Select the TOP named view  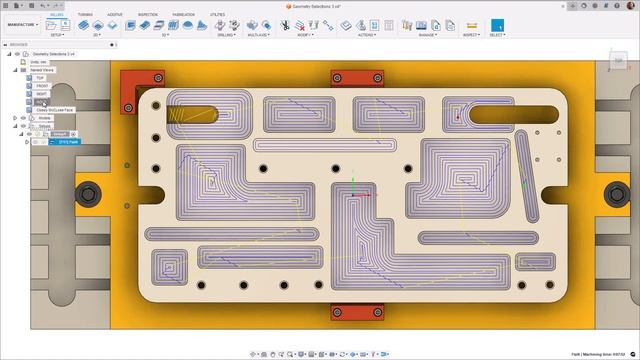[40, 78]
